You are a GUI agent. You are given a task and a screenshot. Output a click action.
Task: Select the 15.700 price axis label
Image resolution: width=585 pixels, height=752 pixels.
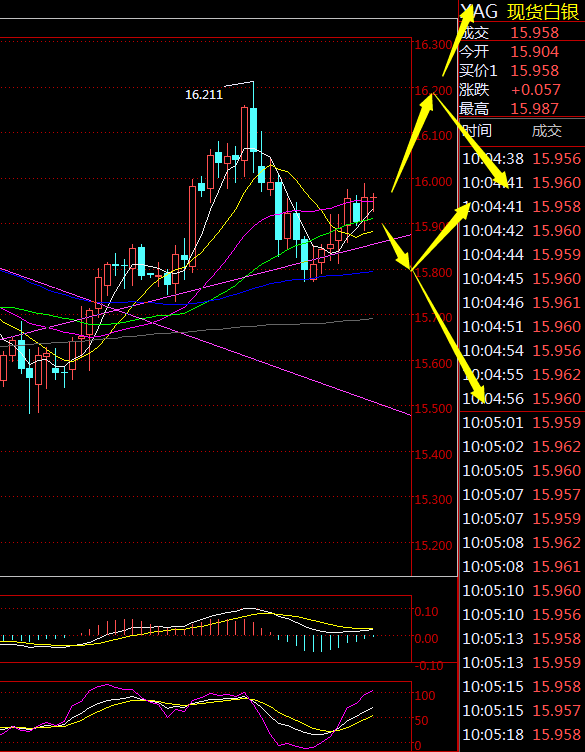click(x=433, y=317)
